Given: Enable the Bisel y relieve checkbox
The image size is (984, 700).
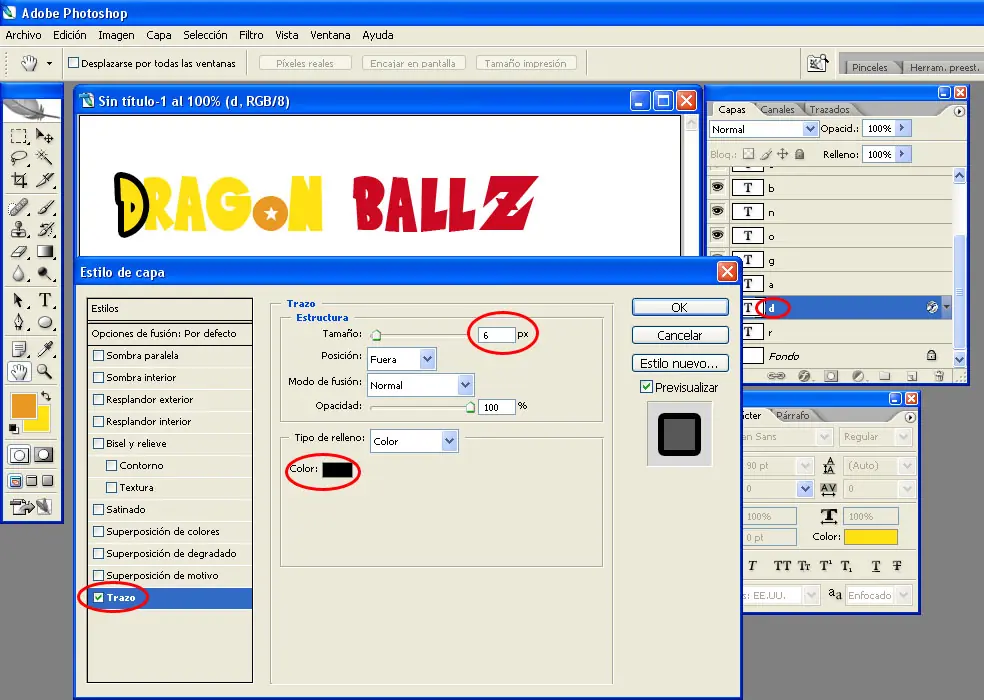Looking at the screenshot, I should coord(99,443).
